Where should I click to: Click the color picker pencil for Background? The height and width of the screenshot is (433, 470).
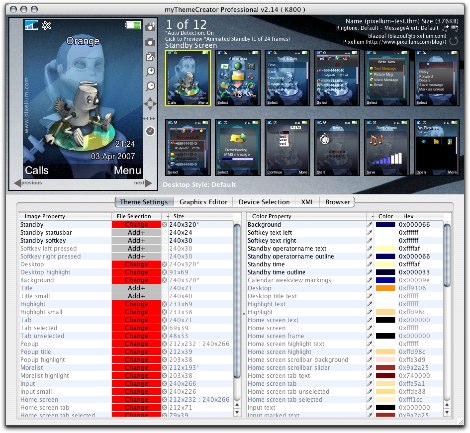[369, 225]
